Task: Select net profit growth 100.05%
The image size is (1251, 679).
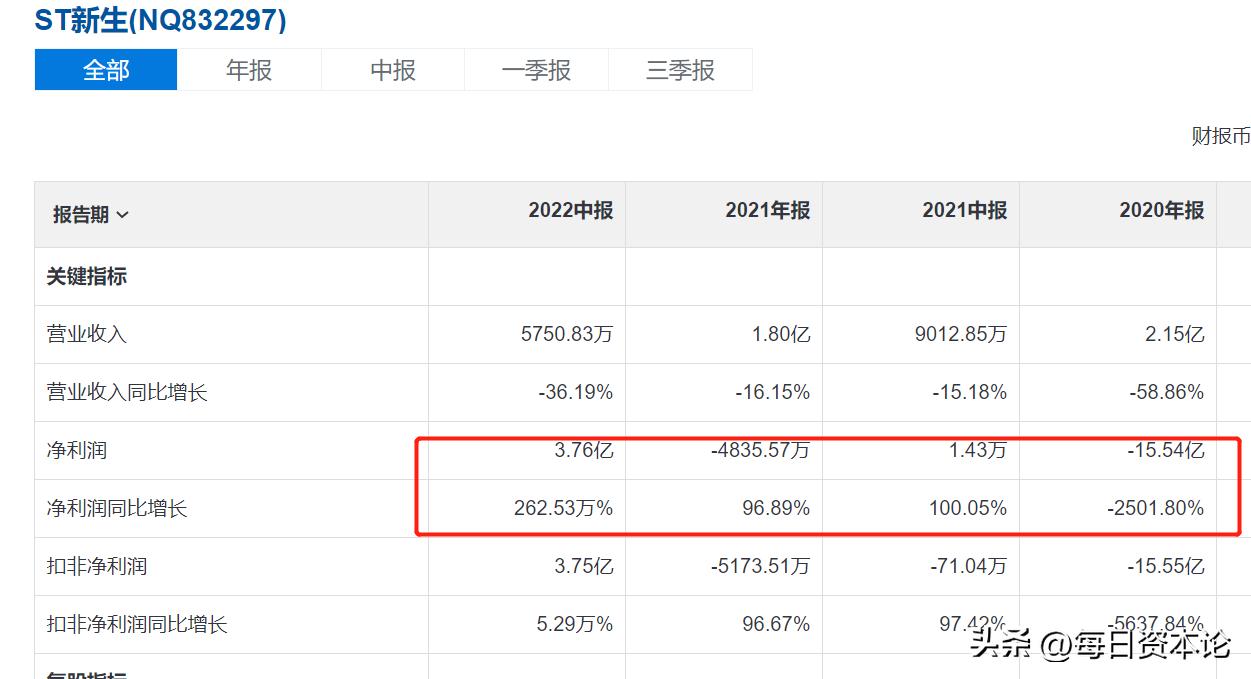Action: point(969,509)
